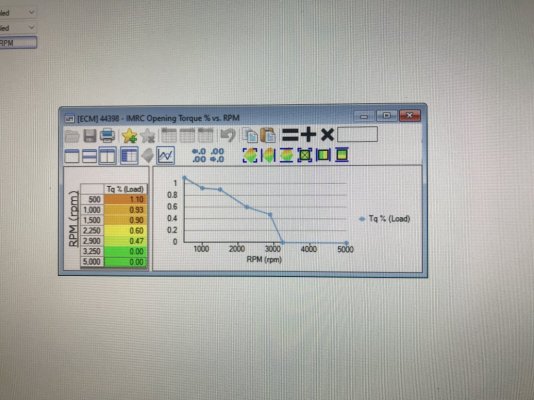Select the 0.93 table cell
Image resolution: width=534 pixels, height=400 pixels.
coord(125,210)
